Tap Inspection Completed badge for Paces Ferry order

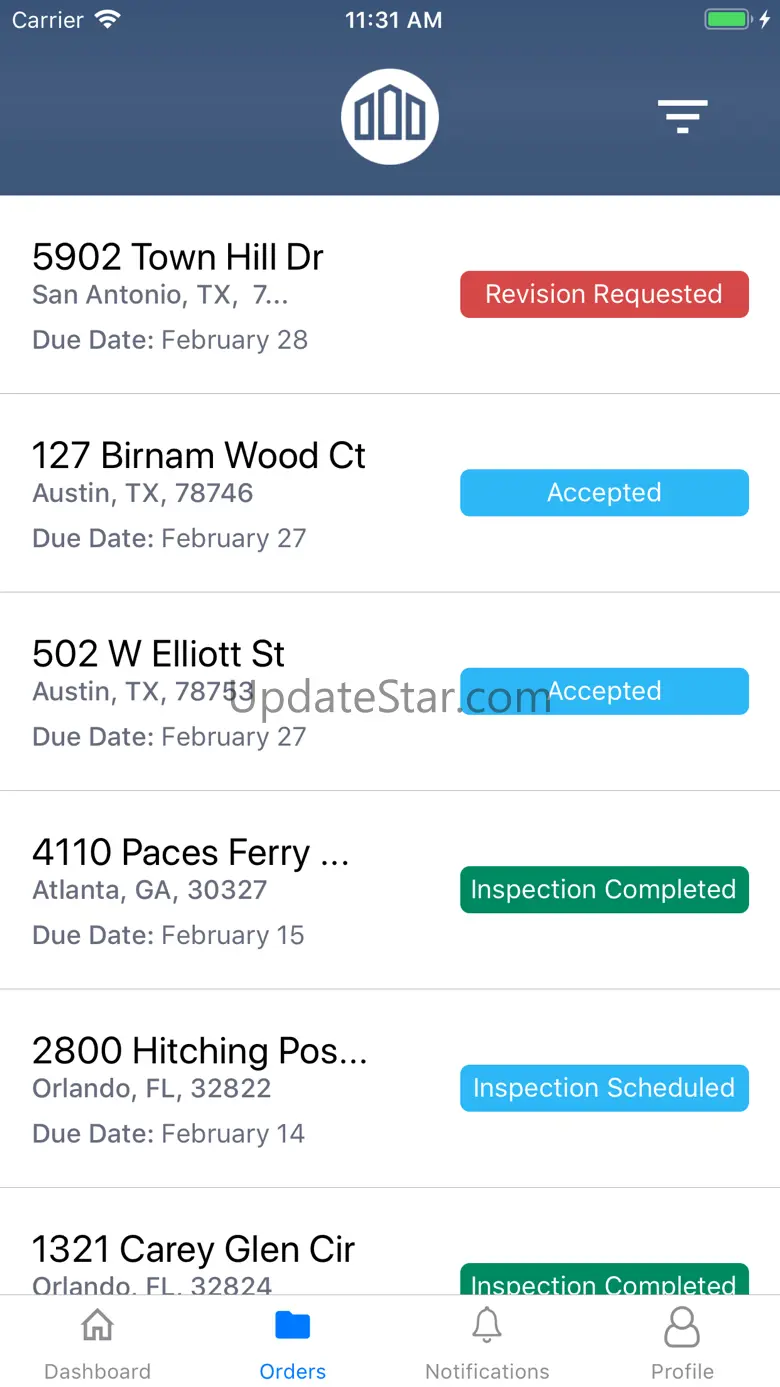[604, 890]
